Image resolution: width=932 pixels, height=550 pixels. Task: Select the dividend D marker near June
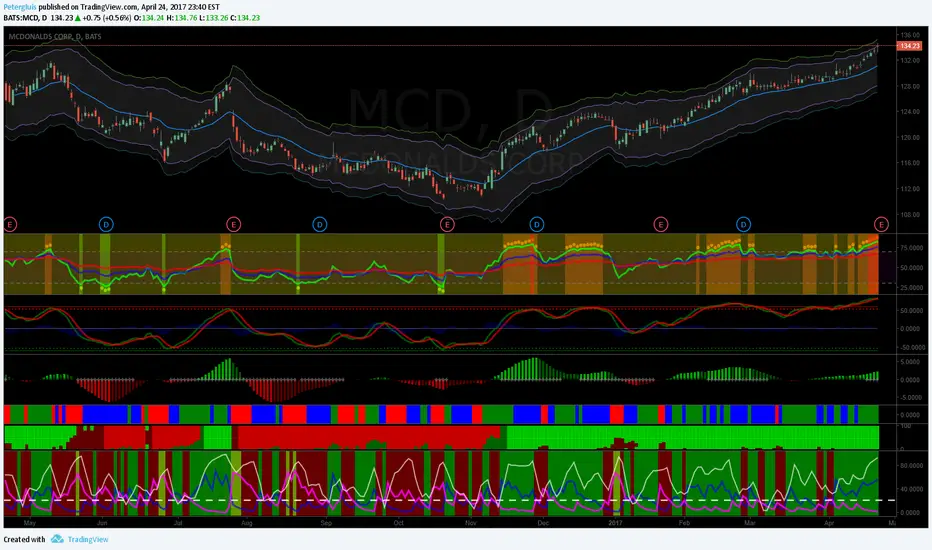106,224
